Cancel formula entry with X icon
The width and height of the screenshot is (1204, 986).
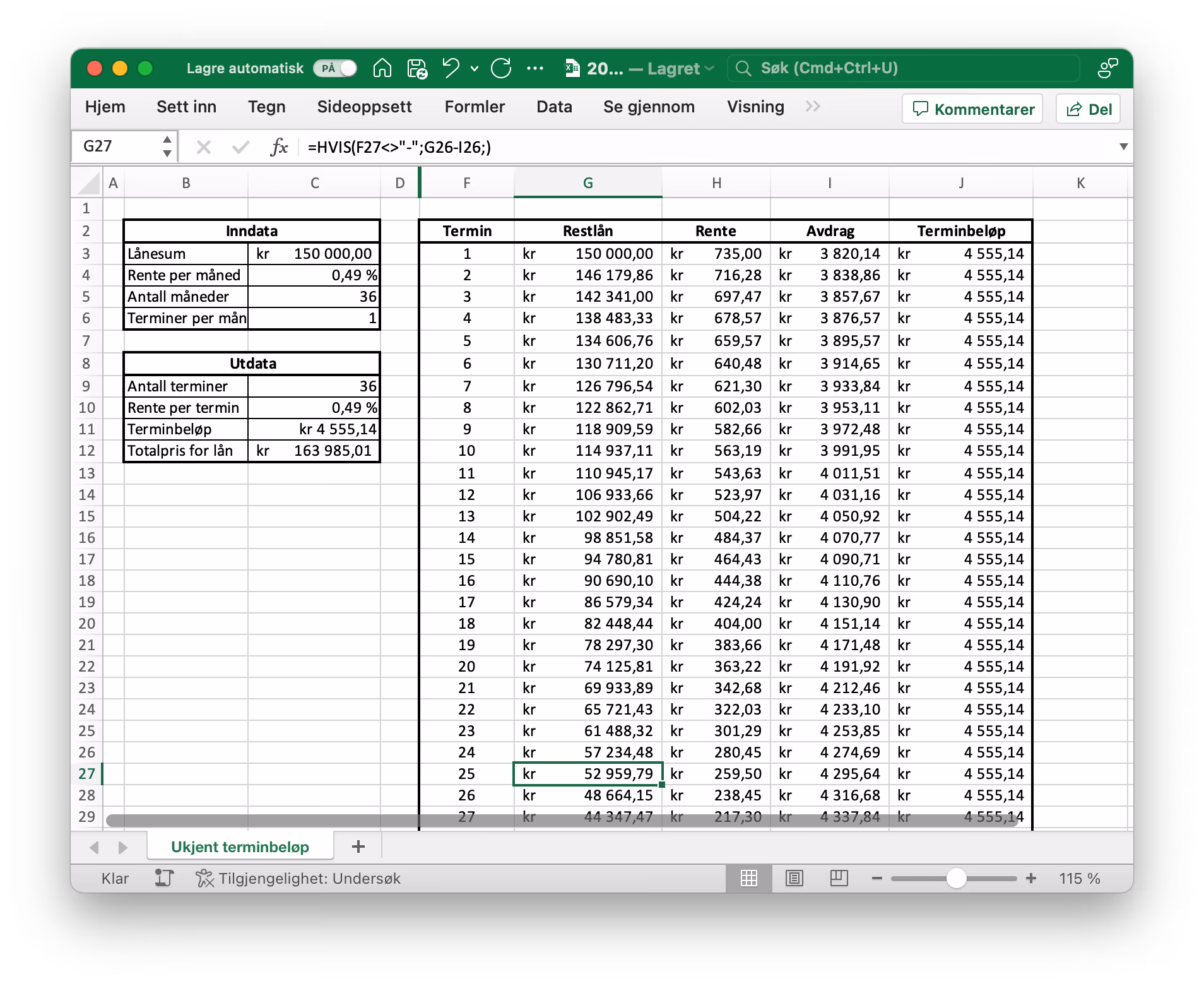pos(203,147)
